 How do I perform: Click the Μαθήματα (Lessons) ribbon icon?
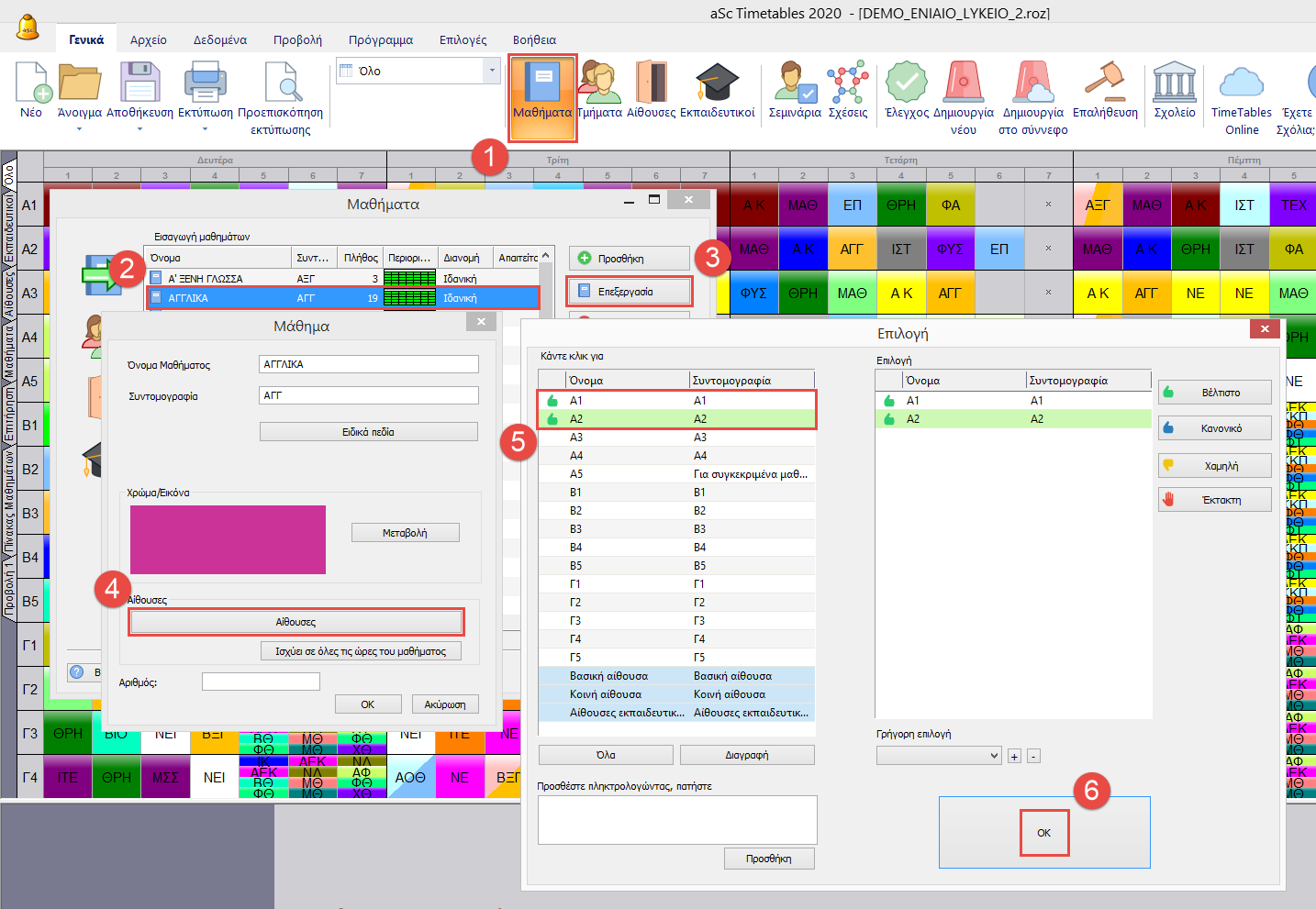(x=542, y=89)
